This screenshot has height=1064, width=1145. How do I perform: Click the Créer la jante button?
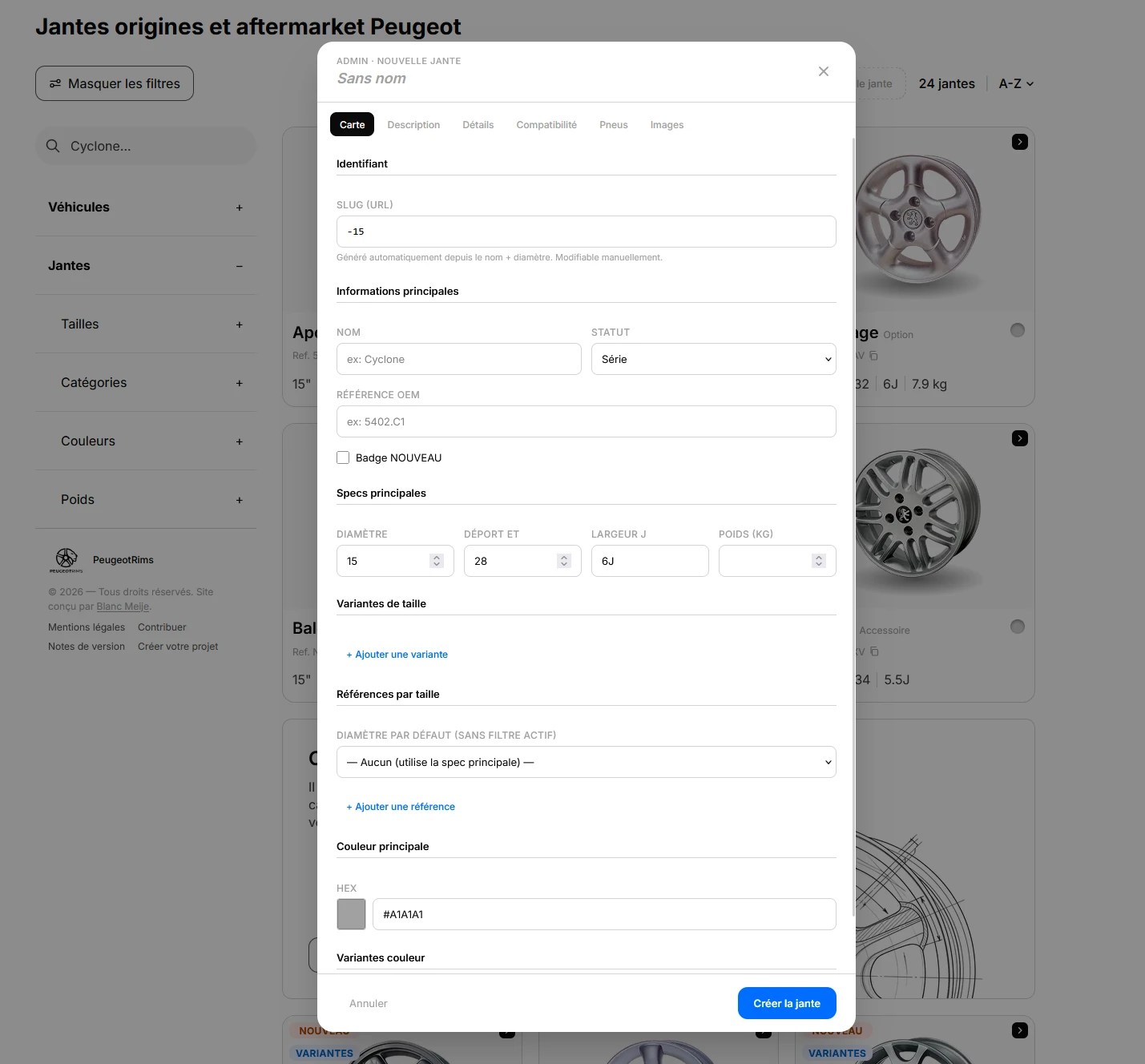[x=787, y=1003]
